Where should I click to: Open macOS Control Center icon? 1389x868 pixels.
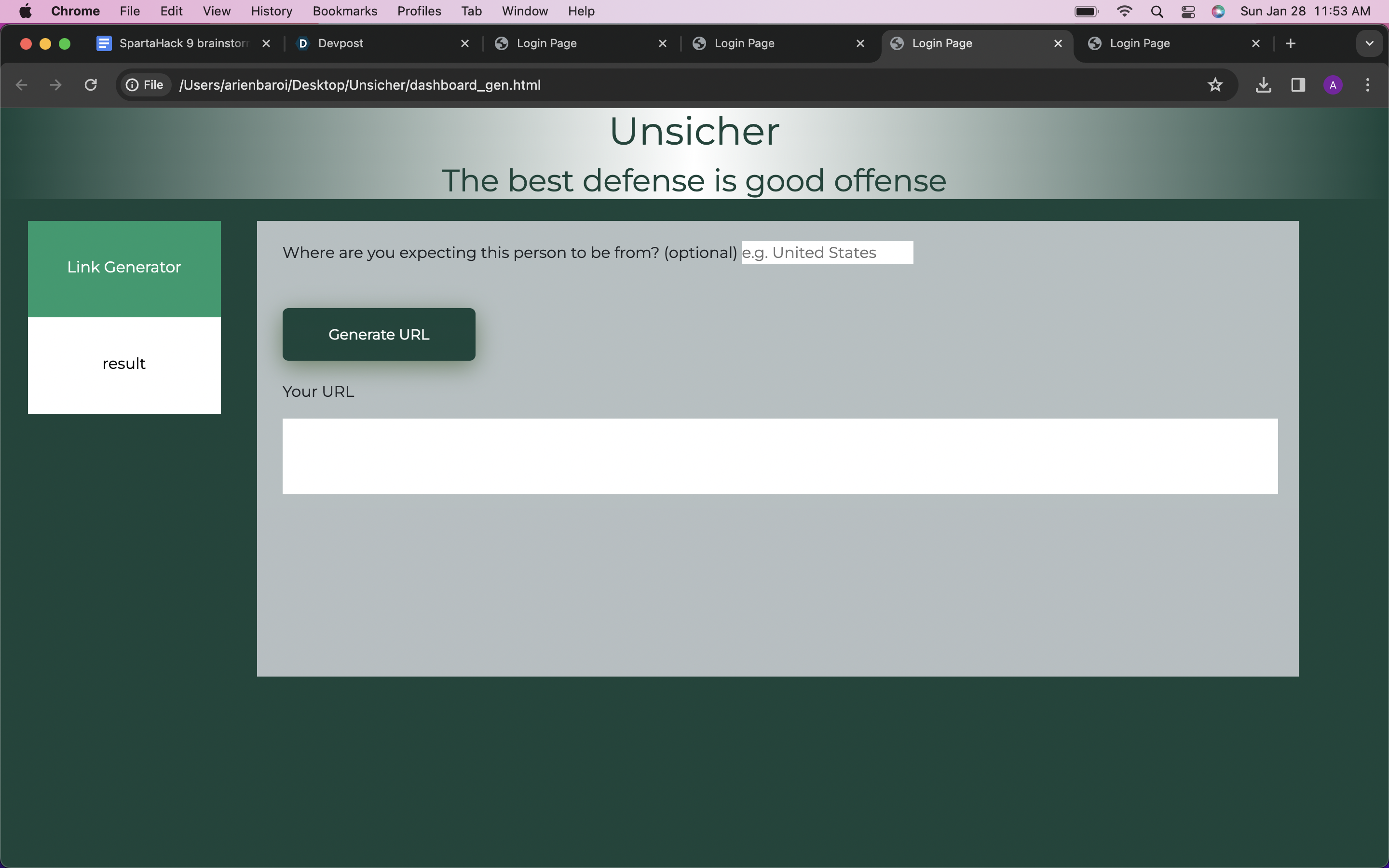(1187, 12)
